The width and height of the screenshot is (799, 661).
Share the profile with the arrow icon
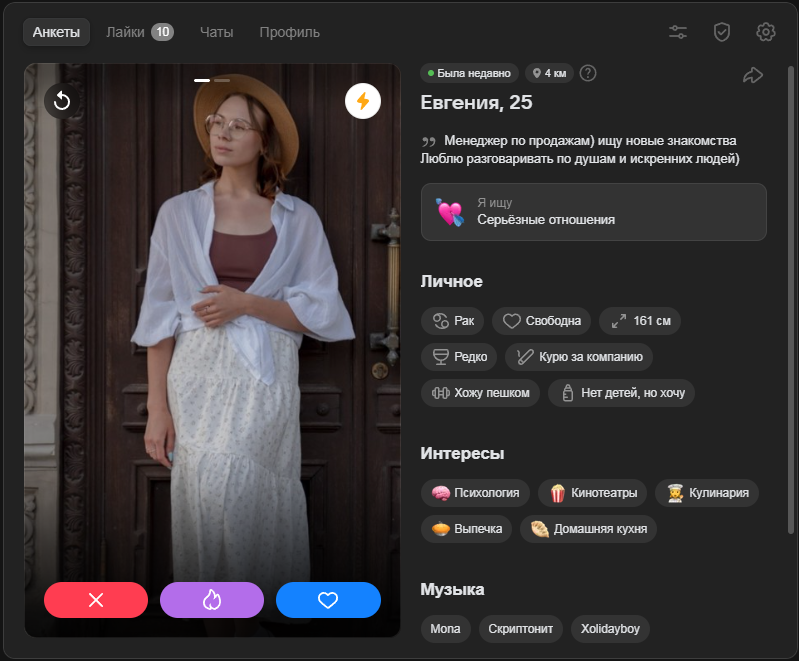(753, 75)
